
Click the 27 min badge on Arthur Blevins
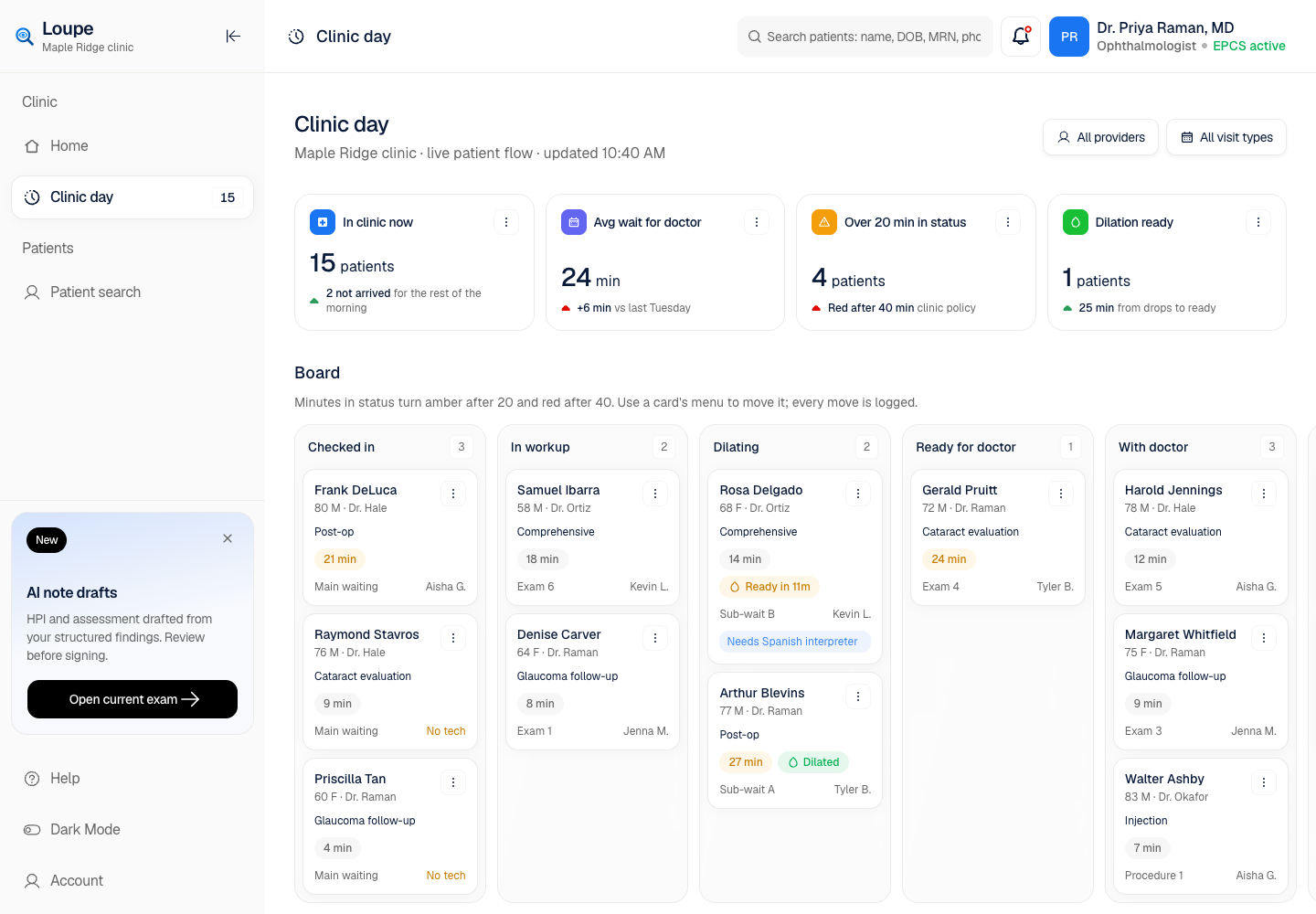[746, 762]
